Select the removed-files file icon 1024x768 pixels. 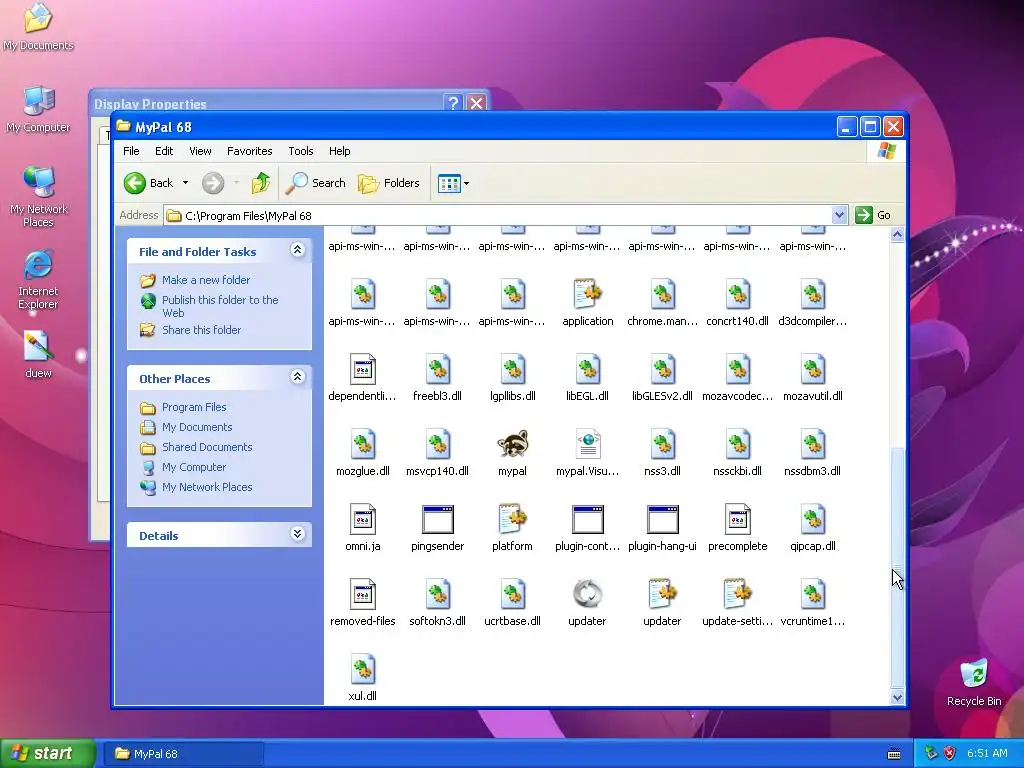coord(362,595)
